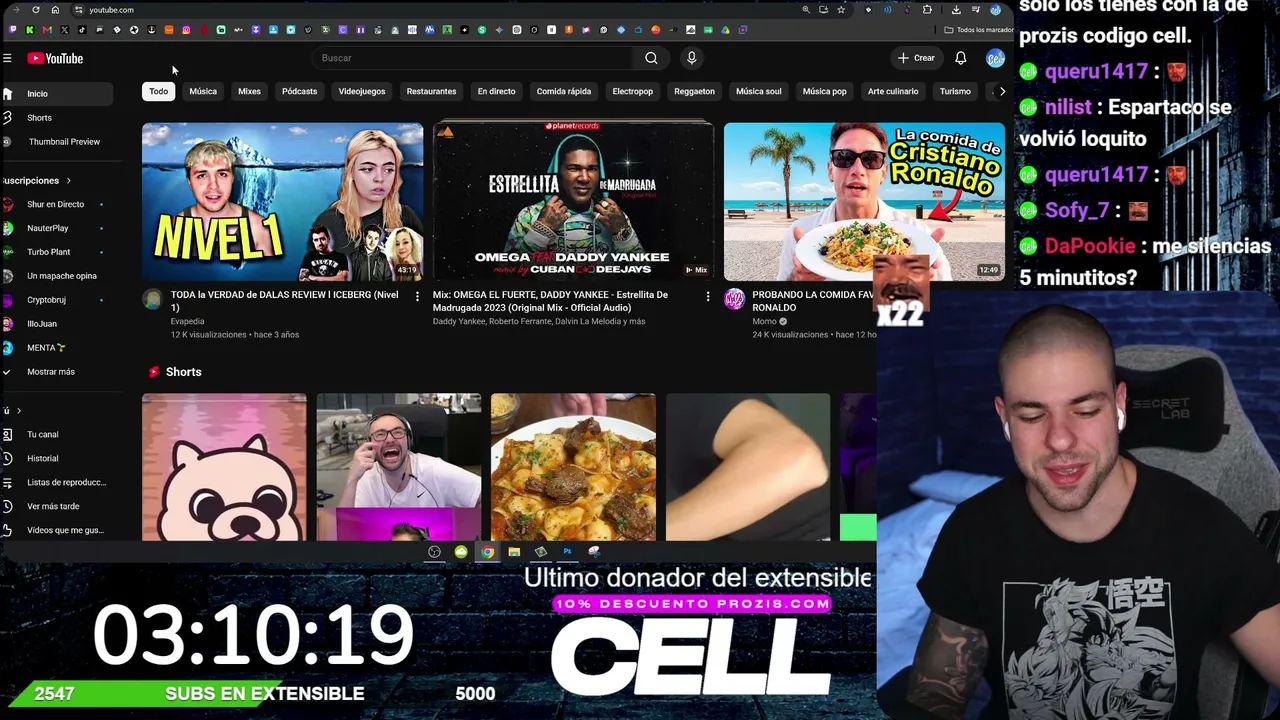Open Chrome downloads
Image resolution: width=1280 pixels, height=720 pixels.
click(x=956, y=10)
